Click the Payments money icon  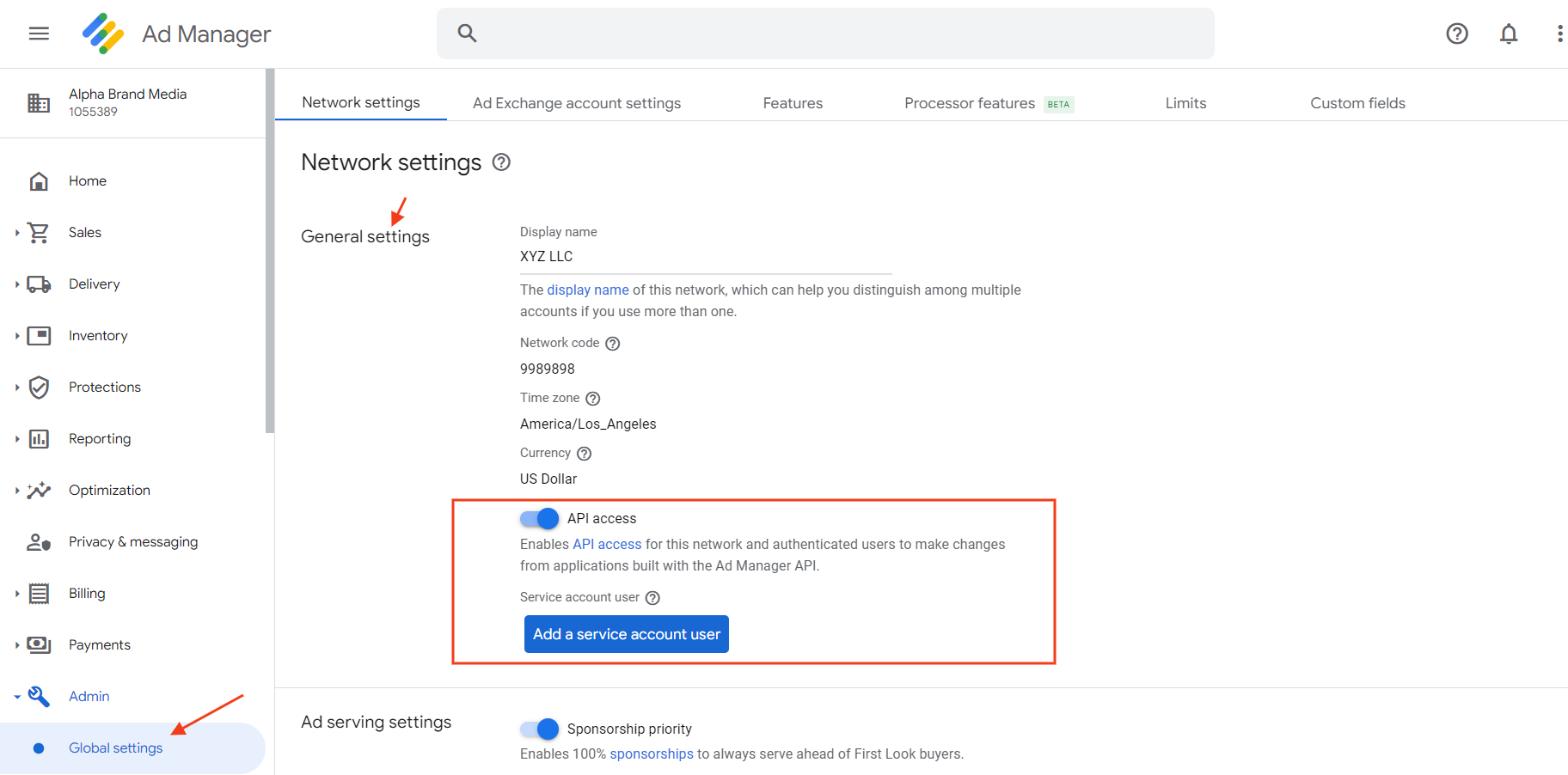click(x=39, y=645)
